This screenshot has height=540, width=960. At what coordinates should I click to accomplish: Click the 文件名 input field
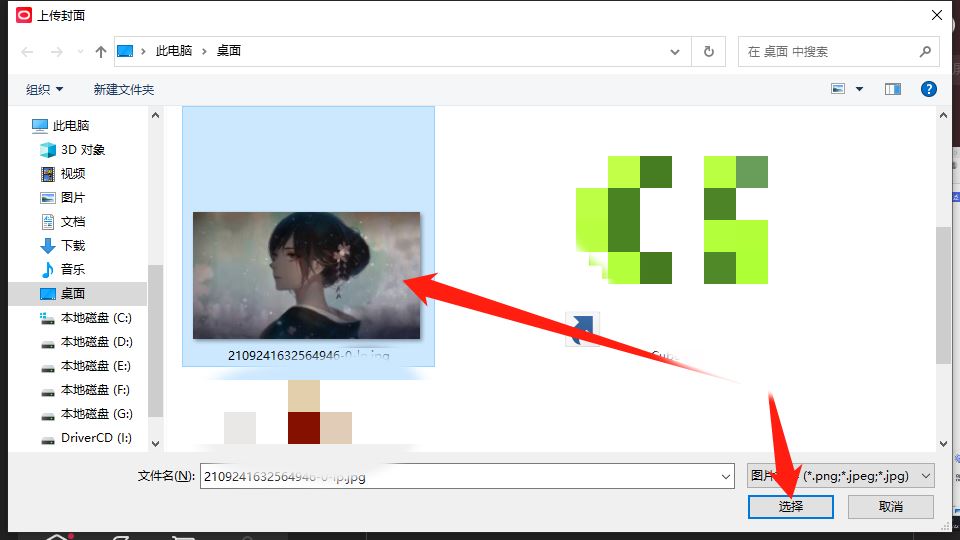click(x=467, y=476)
